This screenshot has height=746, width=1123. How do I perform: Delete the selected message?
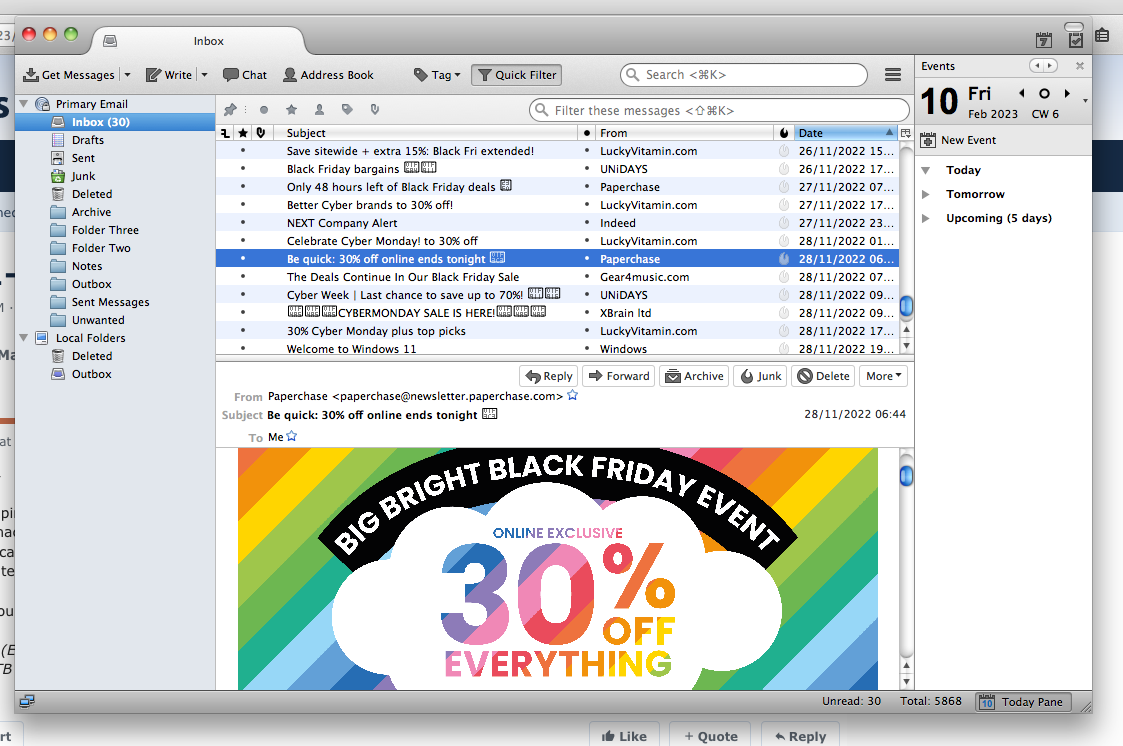click(x=823, y=376)
